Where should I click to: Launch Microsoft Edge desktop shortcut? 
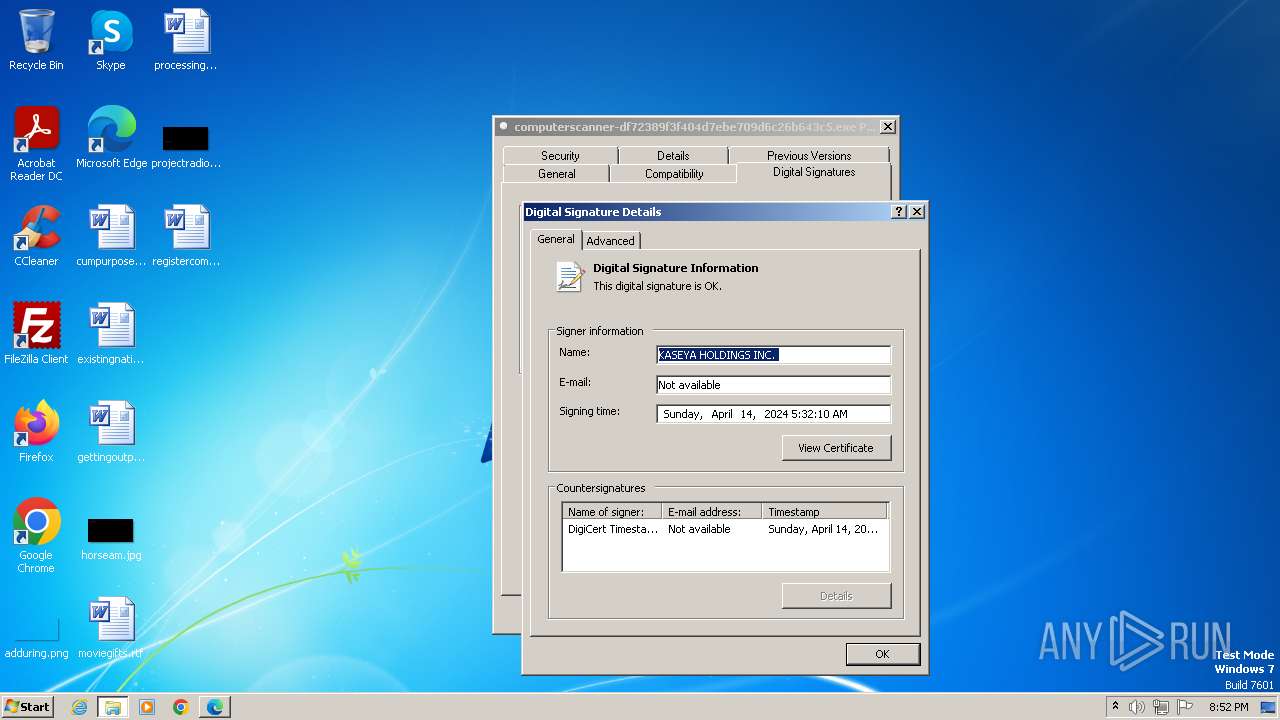pyautogui.click(x=111, y=137)
